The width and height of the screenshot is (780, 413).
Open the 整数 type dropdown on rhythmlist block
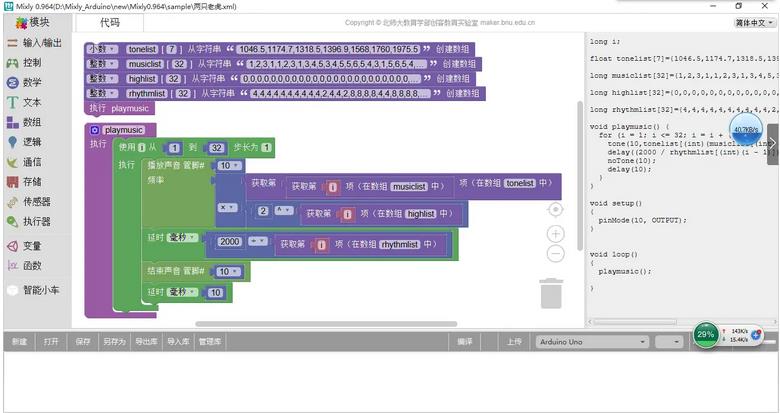(102, 93)
